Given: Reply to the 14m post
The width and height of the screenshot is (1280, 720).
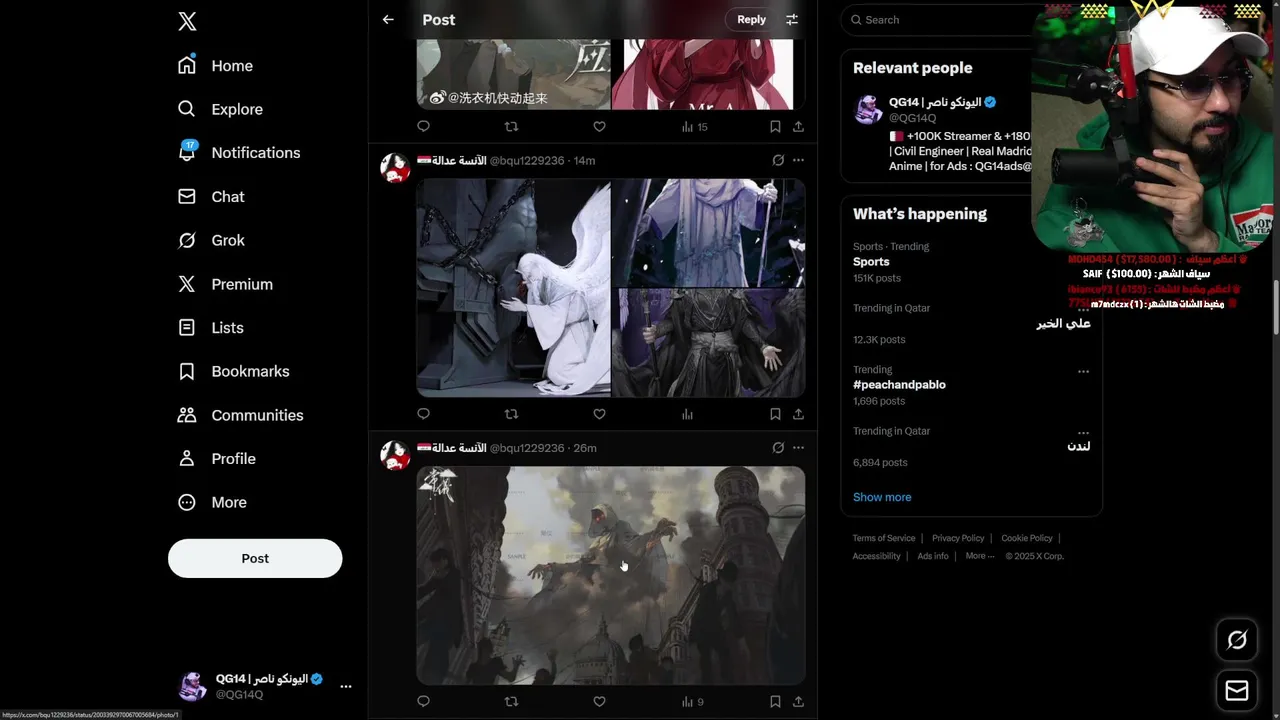Looking at the screenshot, I should click(x=423, y=414).
